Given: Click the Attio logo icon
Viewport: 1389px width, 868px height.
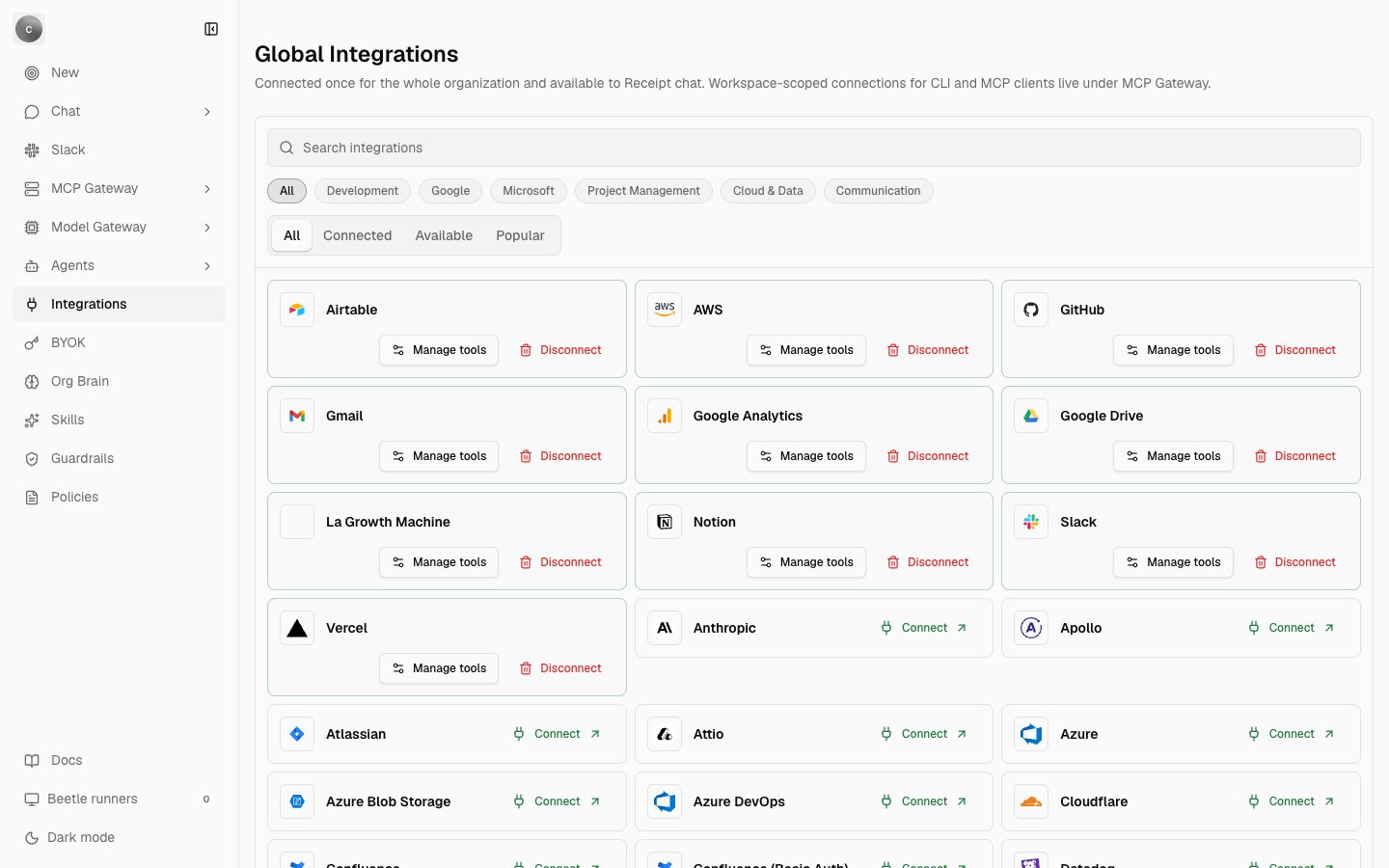Looking at the screenshot, I should click(x=665, y=734).
